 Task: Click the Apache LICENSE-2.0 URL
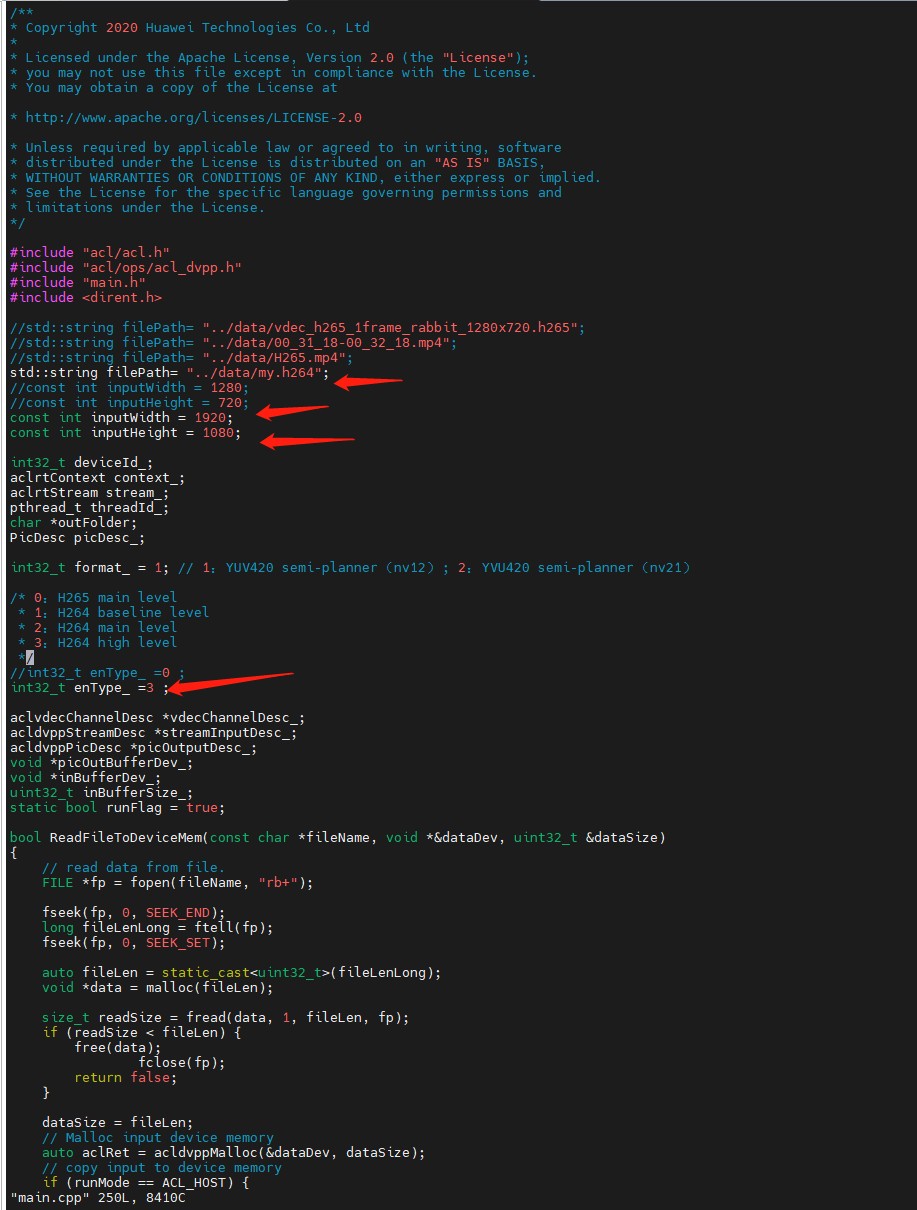(194, 118)
